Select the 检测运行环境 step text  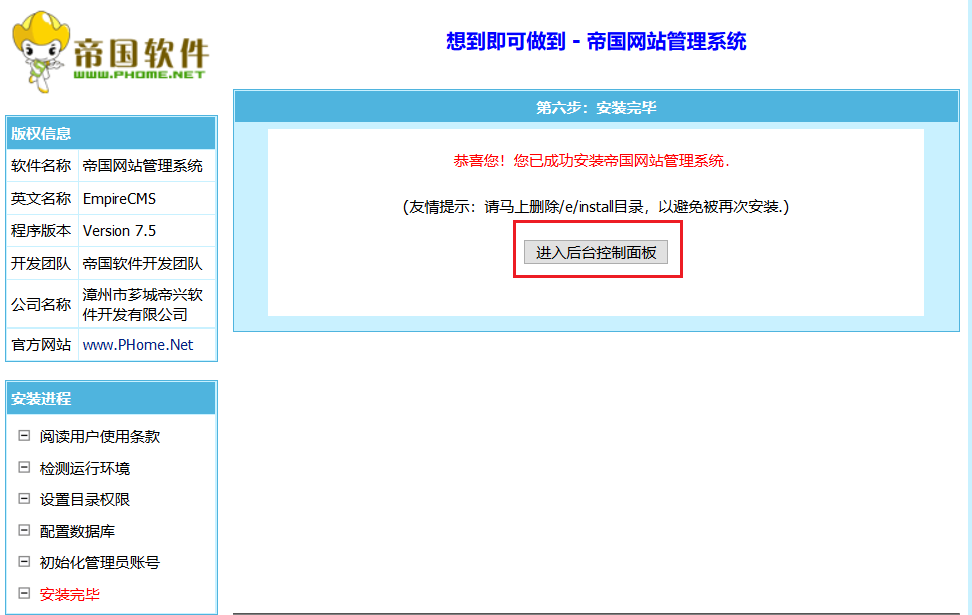(85, 468)
